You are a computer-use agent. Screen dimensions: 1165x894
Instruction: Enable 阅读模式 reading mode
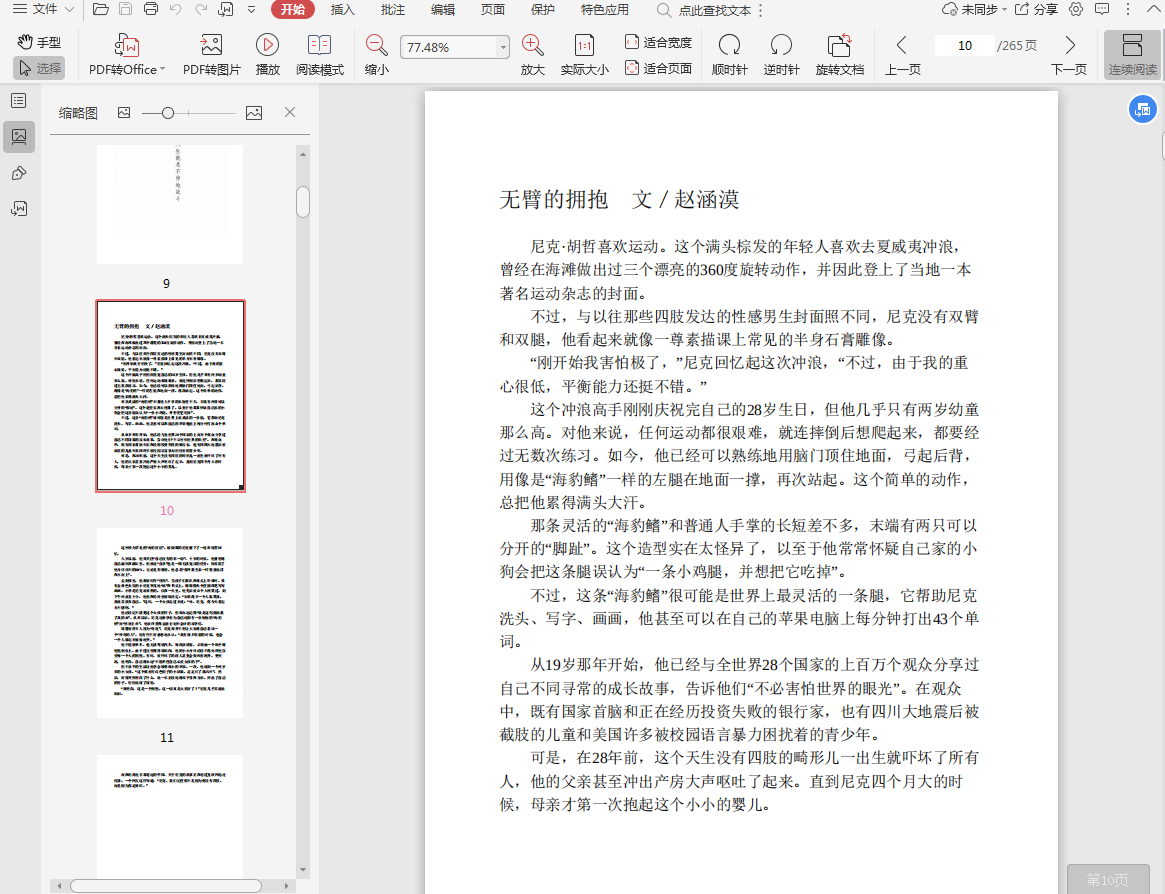319,55
